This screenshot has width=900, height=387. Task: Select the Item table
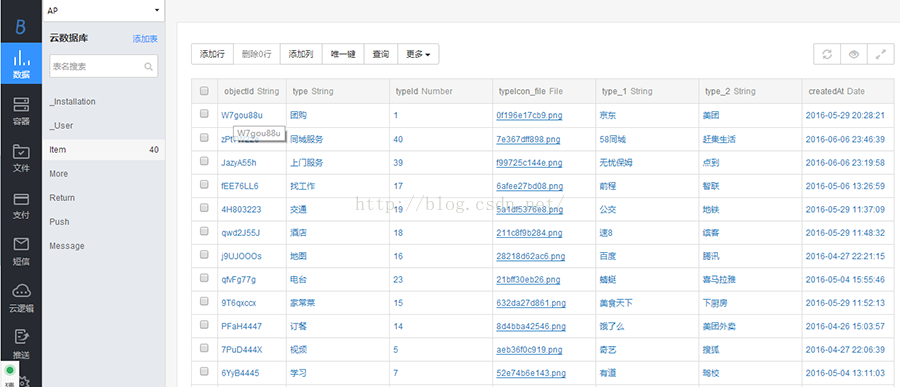click(x=104, y=150)
